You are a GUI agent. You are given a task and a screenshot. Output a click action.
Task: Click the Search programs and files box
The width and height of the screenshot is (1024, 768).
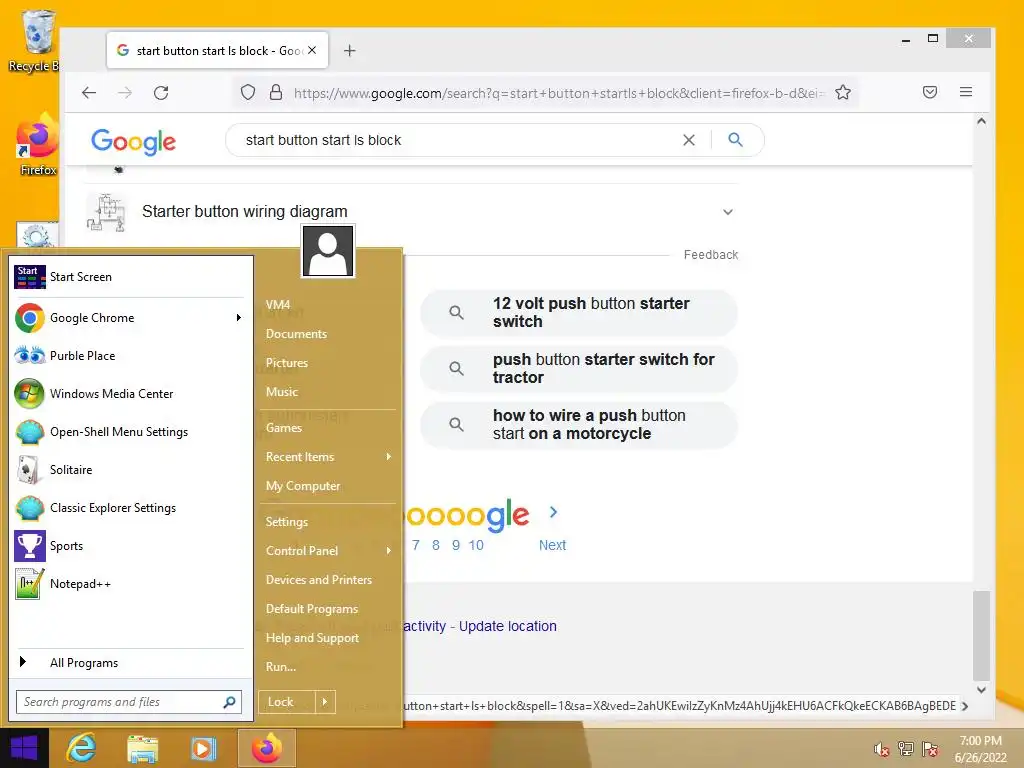coord(121,702)
